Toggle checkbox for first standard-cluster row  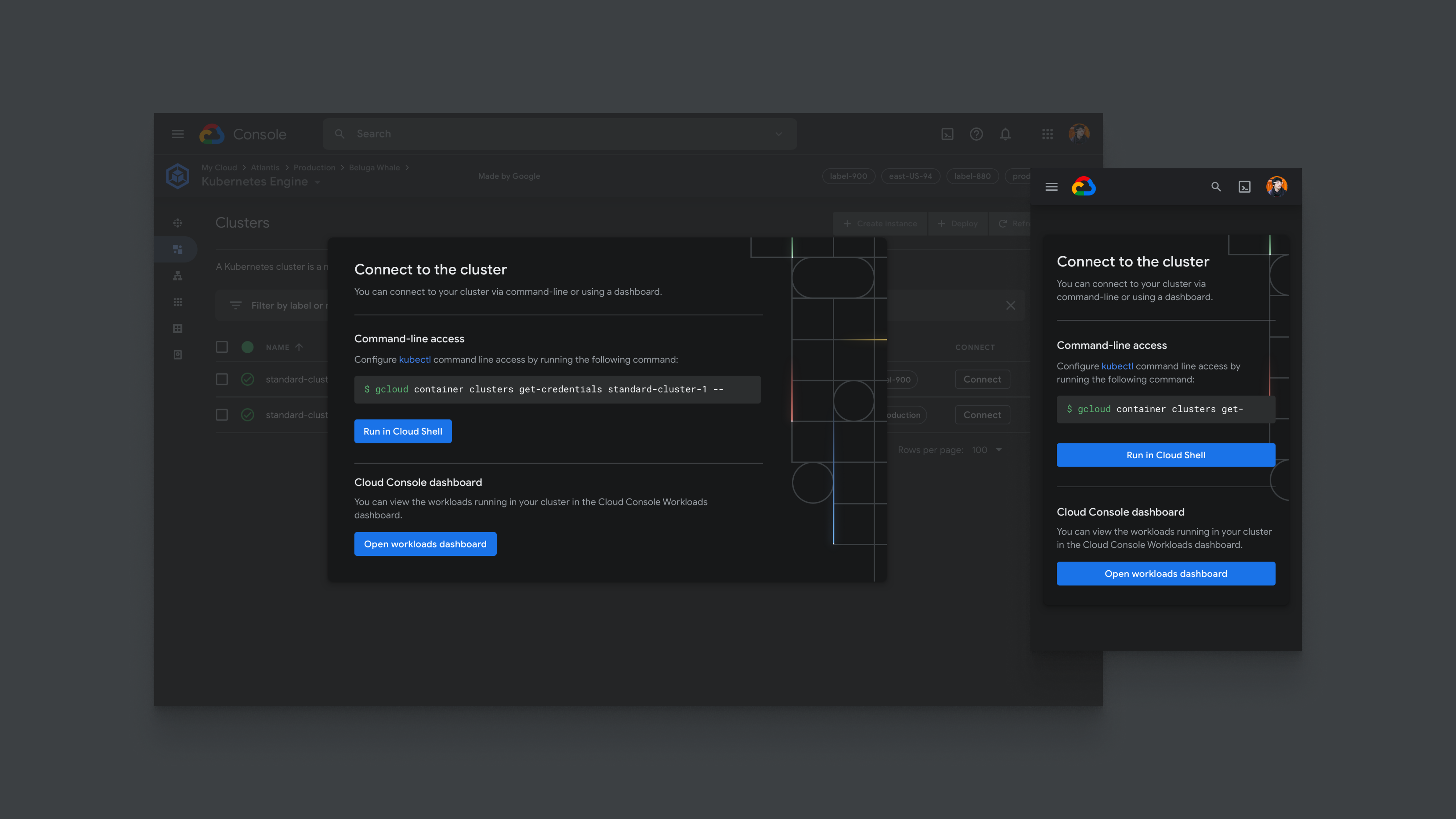click(222, 379)
